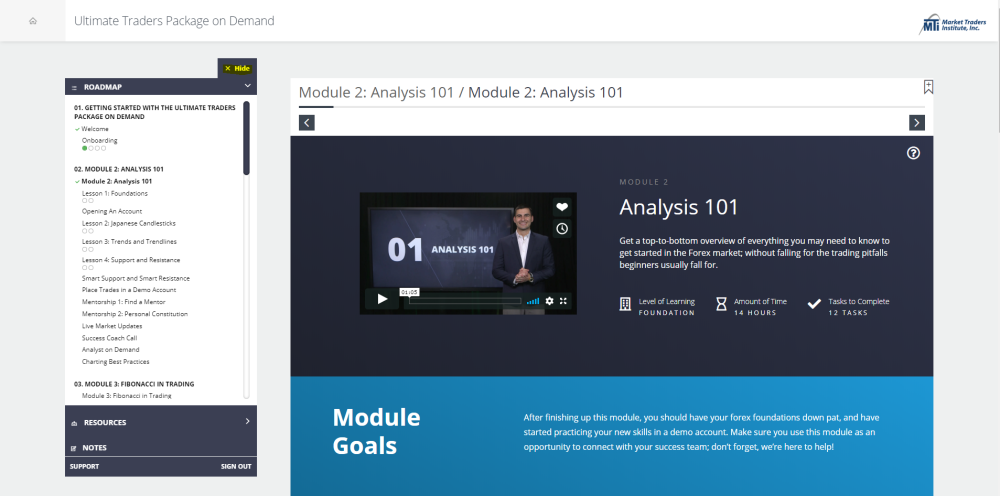Viewport: 1000px width, 496px height.
Task: Open Lesson 2: Japanese Candlesticks
Action: [129, 224]
